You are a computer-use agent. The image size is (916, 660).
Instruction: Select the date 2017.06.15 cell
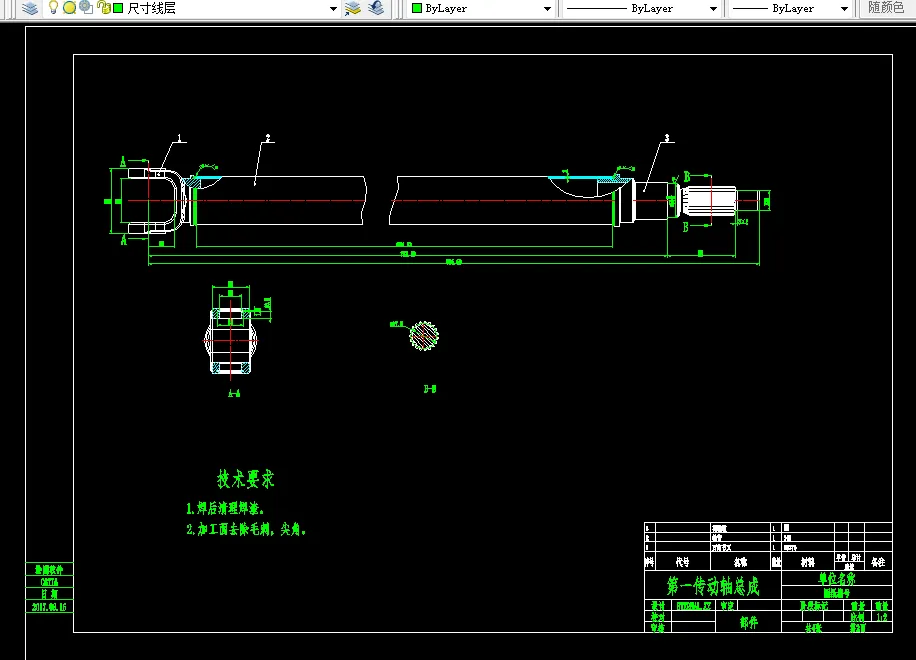50,607
